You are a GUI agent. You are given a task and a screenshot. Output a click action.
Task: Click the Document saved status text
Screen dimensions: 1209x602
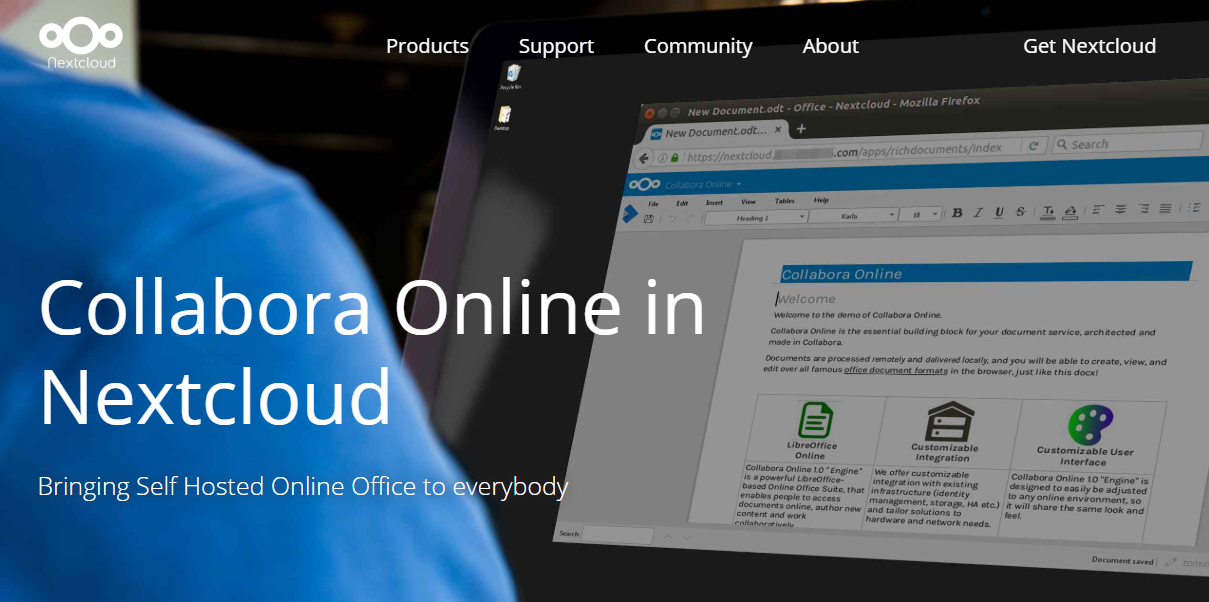point(1122,561)
